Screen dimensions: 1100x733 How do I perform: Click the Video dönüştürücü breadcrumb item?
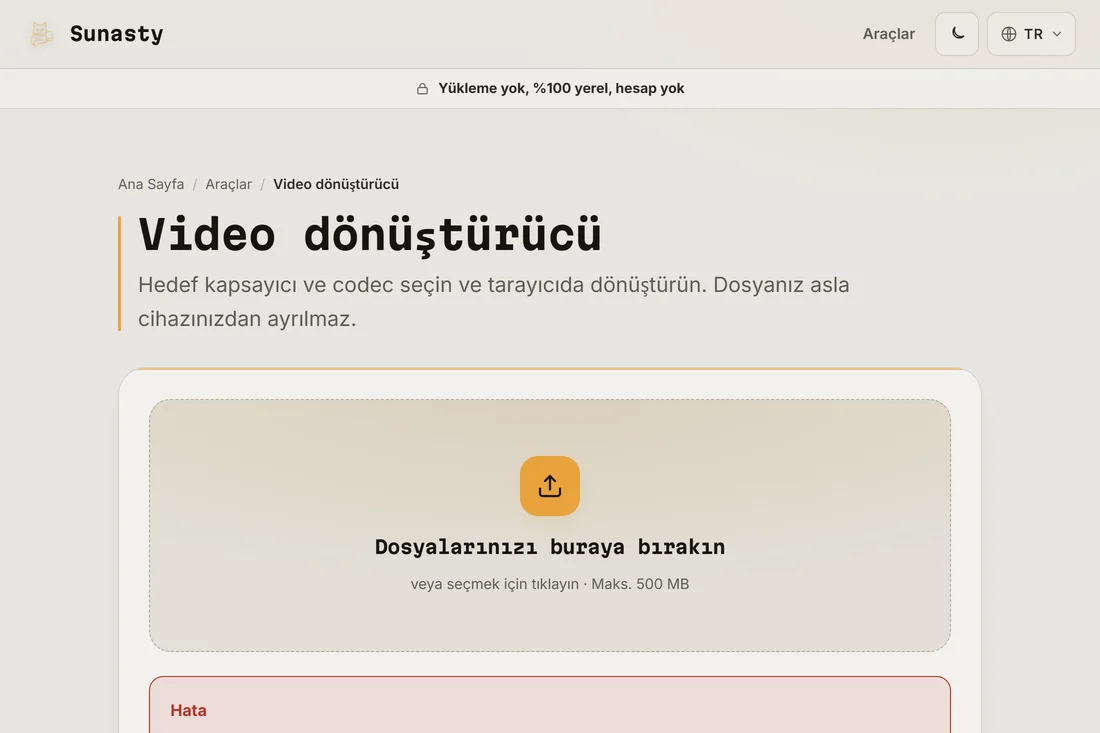pyautogui.click(x=336, y=184)
